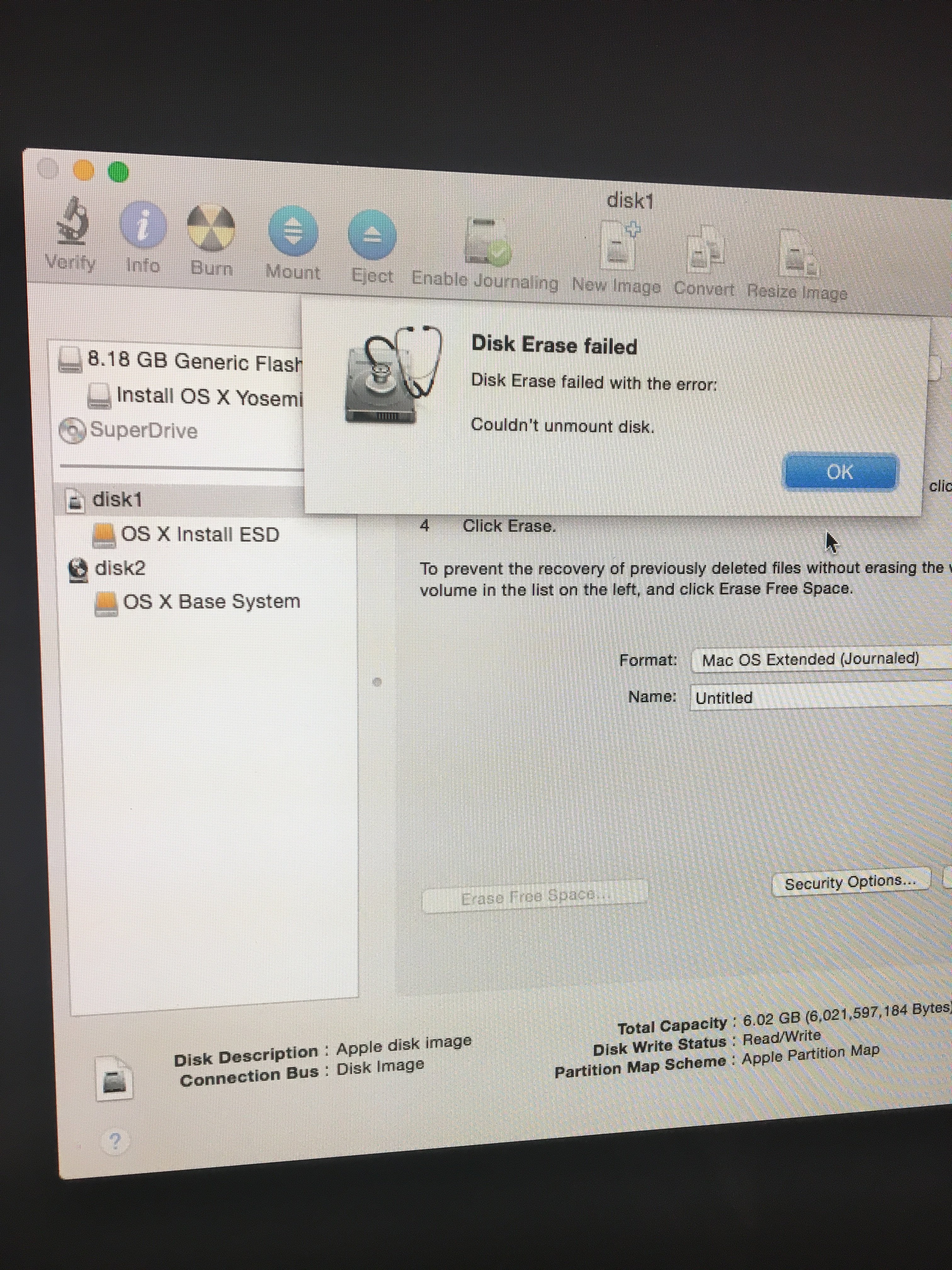
Task: Dismiss the error with the OK button
Action: pyautogui.click(x=840, y=472)
